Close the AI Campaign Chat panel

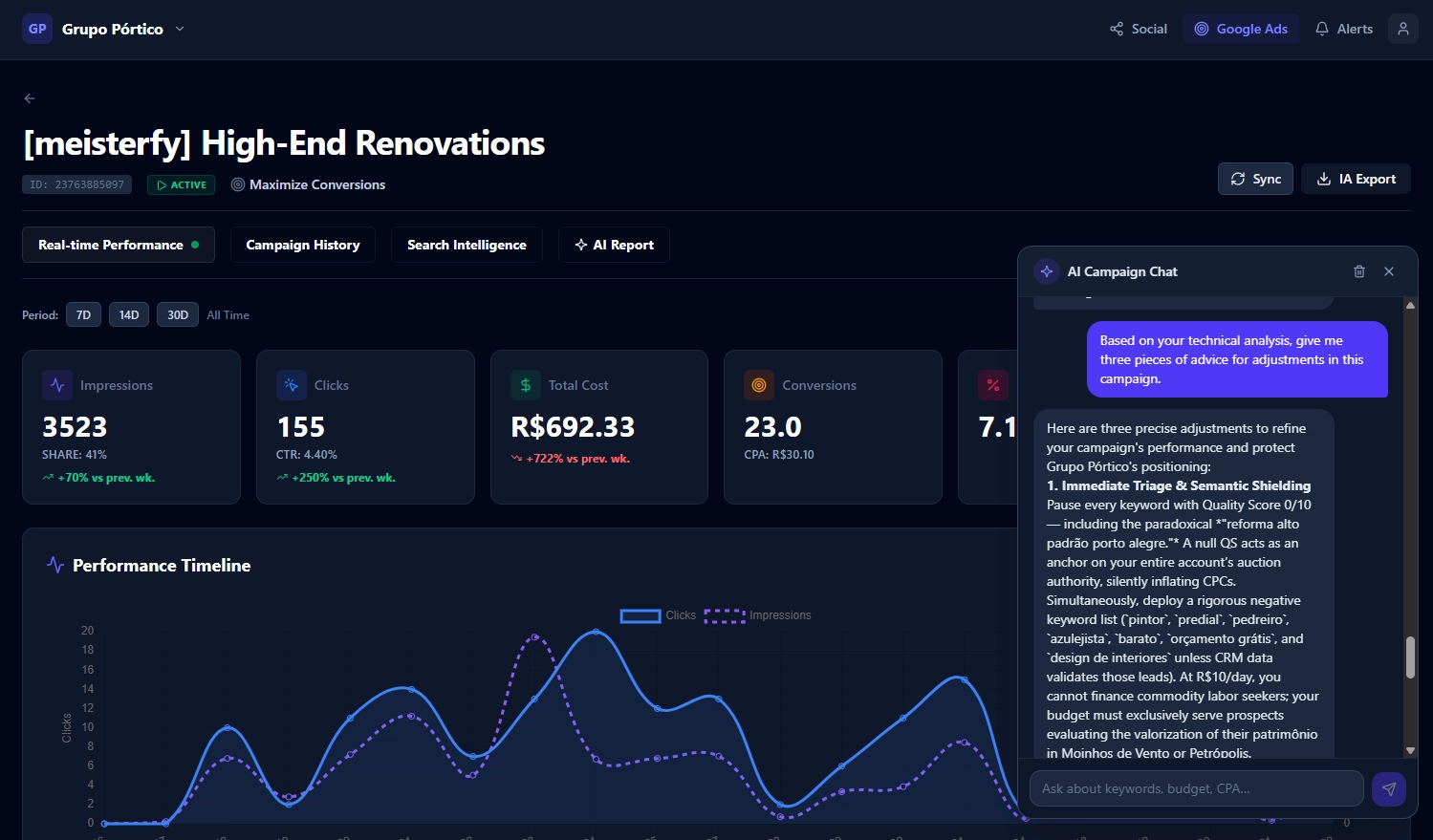pos(1389,271)
